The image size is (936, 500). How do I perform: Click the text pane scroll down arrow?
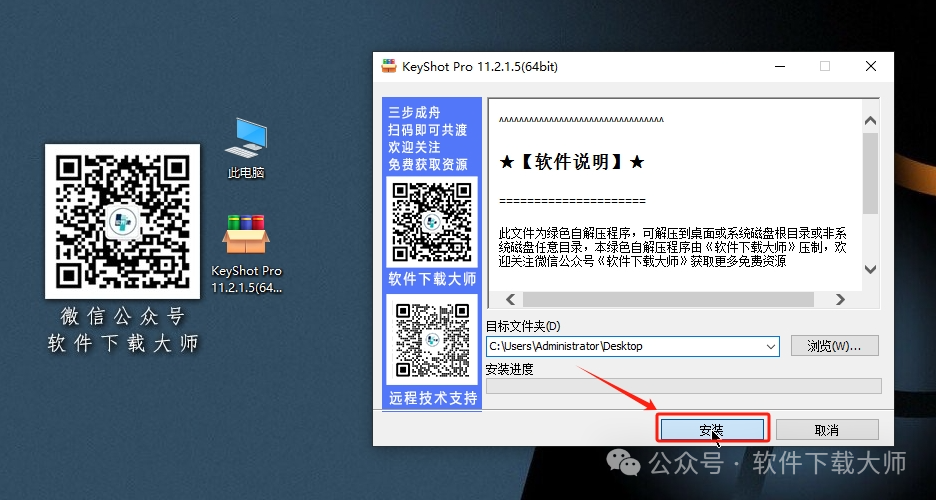[x=870, y=269]
